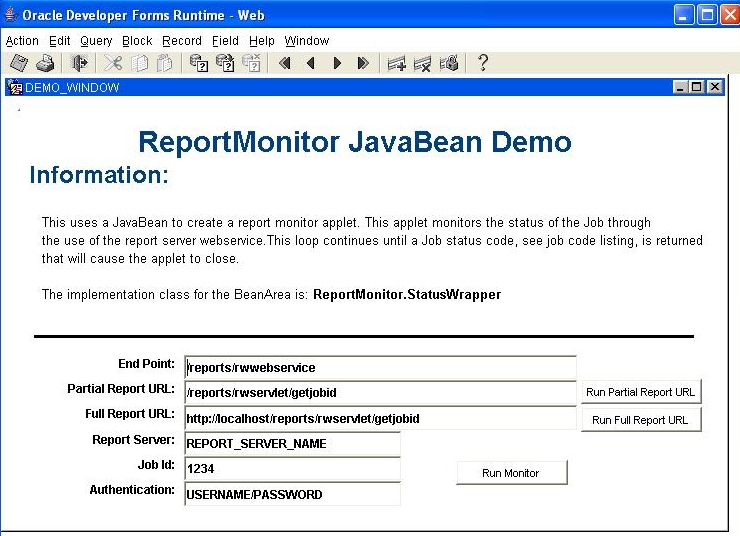Click the Exit door toolbar icon
The height and width of the screenshot is (536, 740).
(x=79, y=63)
